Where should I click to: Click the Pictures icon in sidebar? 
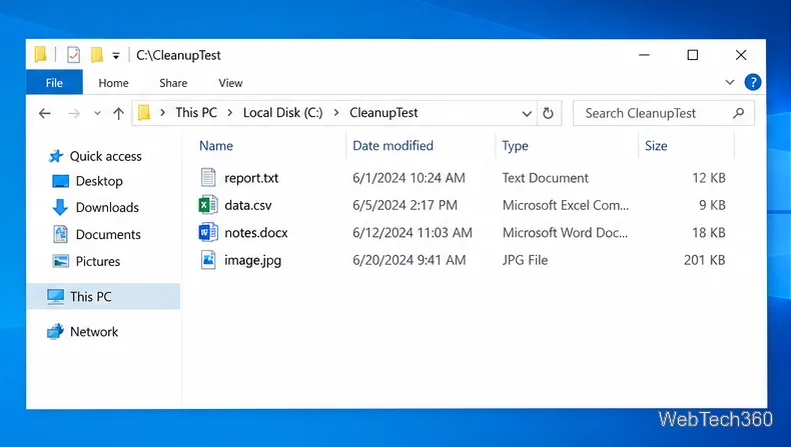click(x=61, y=261)
